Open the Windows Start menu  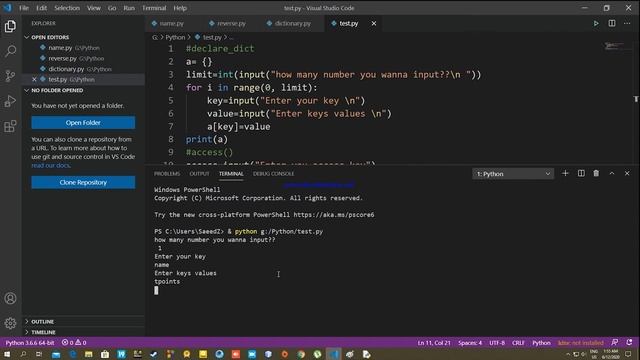pos(7,354)
